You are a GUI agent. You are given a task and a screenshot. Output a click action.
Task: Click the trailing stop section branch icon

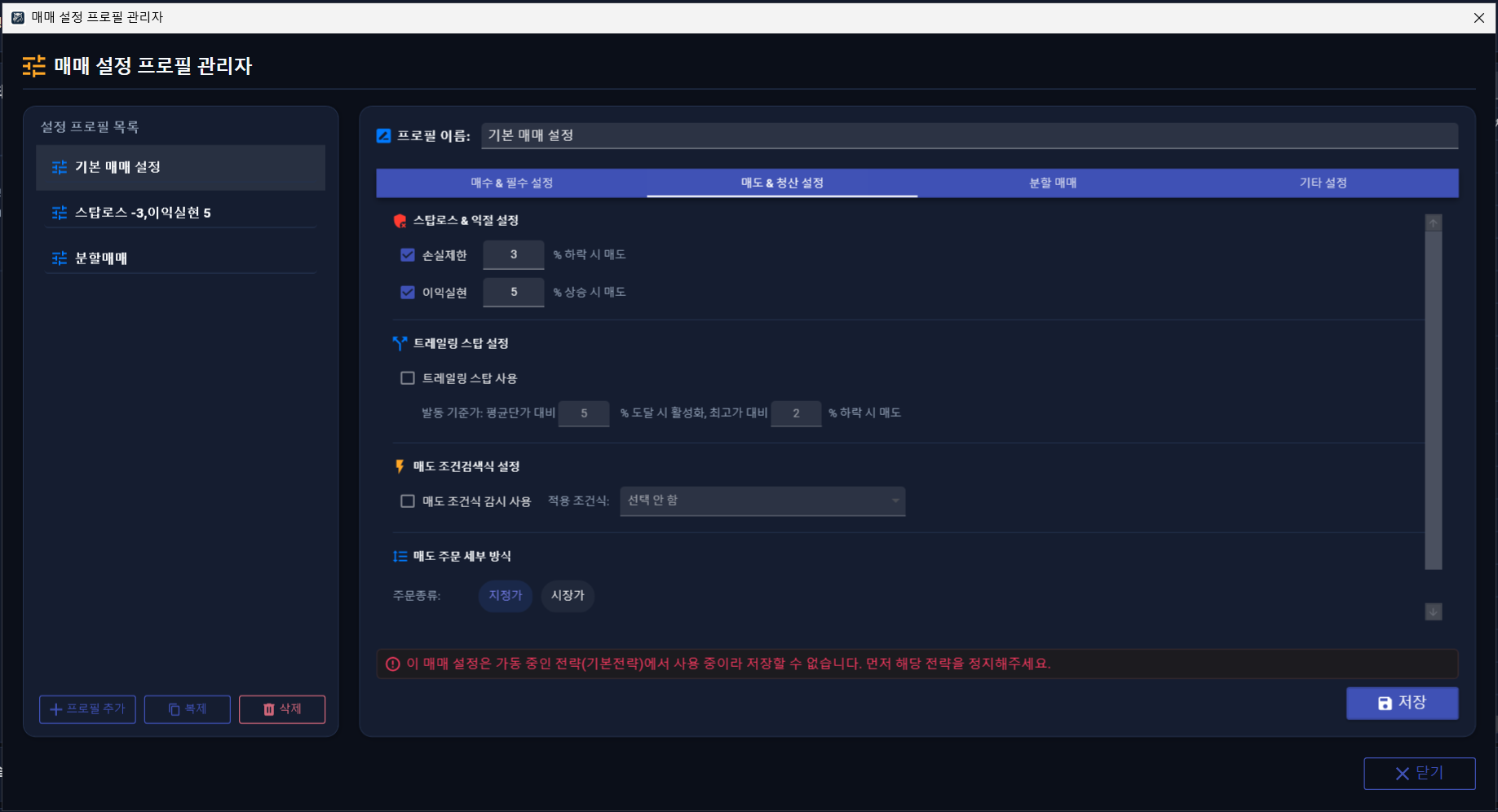(x=400, y=344)
